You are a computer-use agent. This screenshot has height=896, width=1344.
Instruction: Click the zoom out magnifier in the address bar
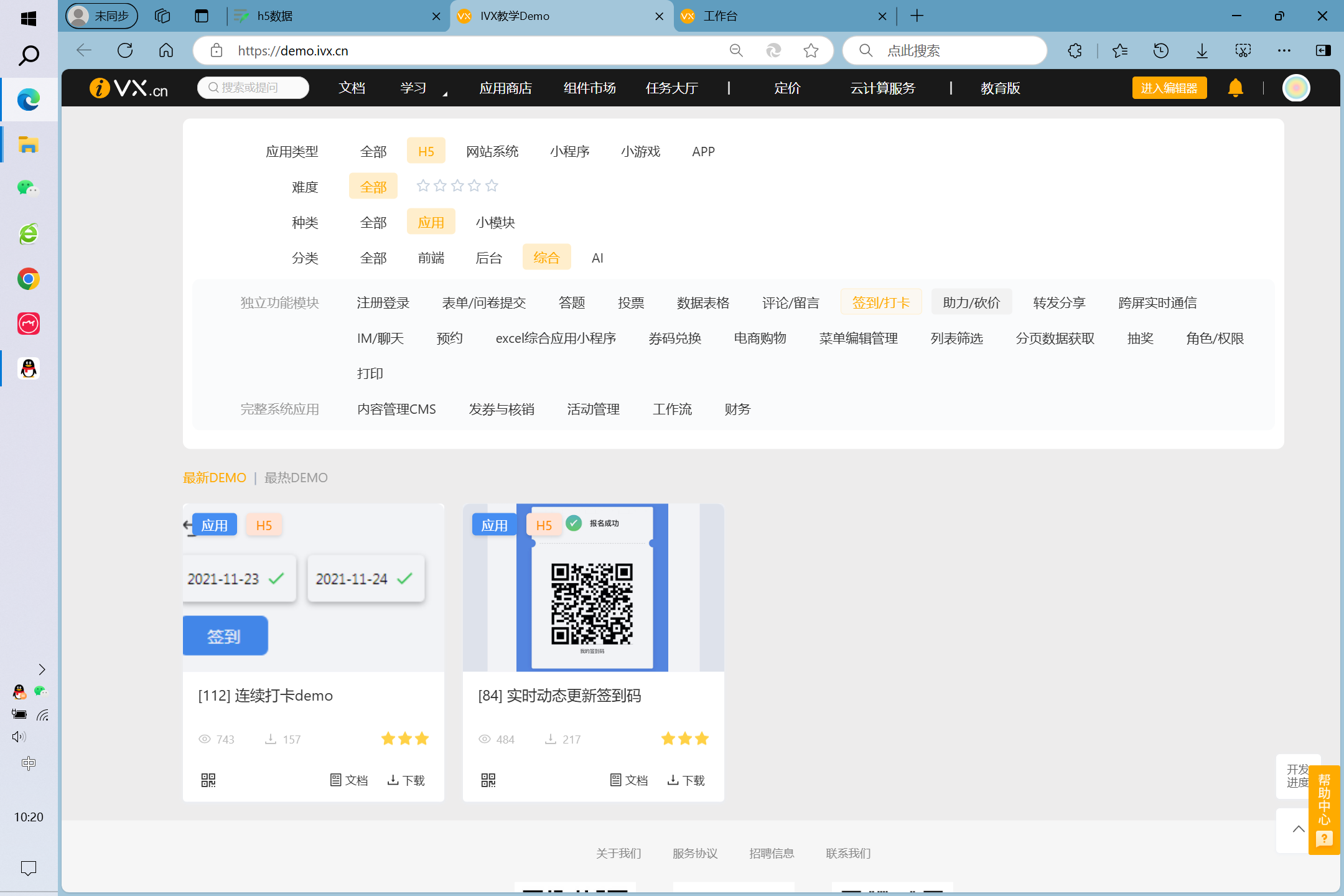pyautogui.click(x=736, y=50)
